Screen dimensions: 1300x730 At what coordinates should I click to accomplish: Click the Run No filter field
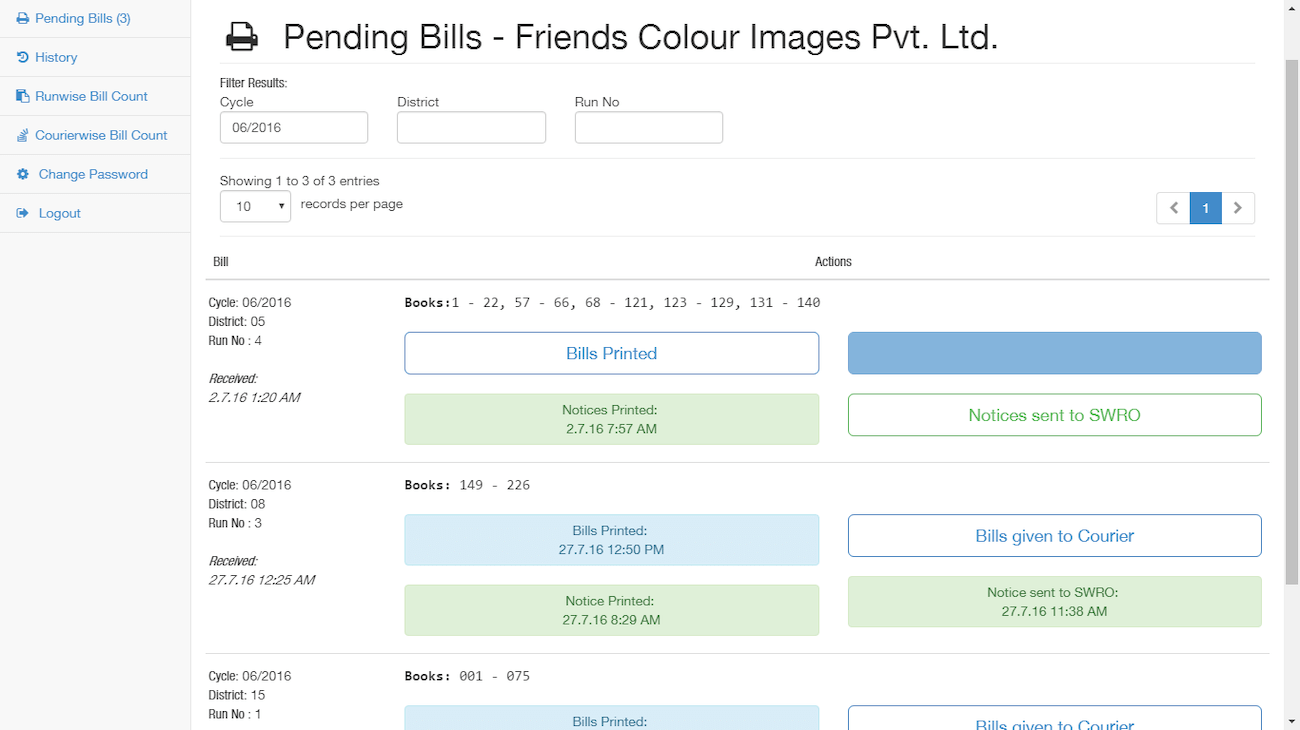click(x=648, y=128)
